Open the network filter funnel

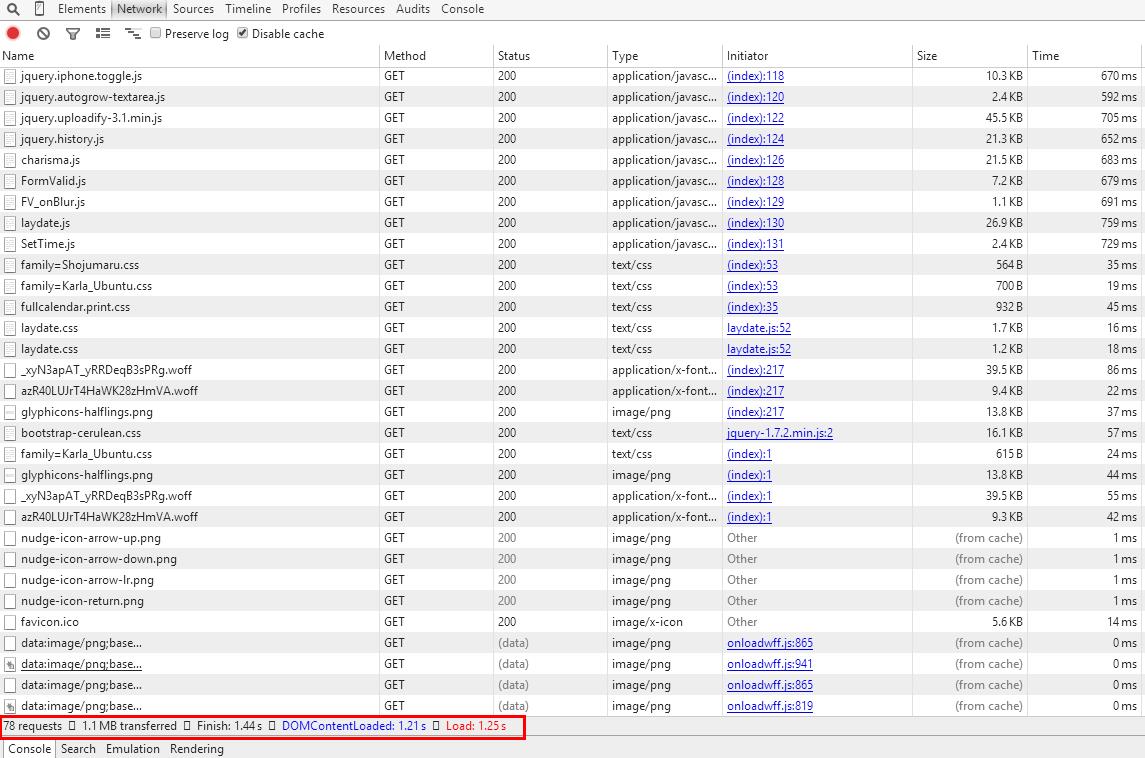tap(73, 33)
